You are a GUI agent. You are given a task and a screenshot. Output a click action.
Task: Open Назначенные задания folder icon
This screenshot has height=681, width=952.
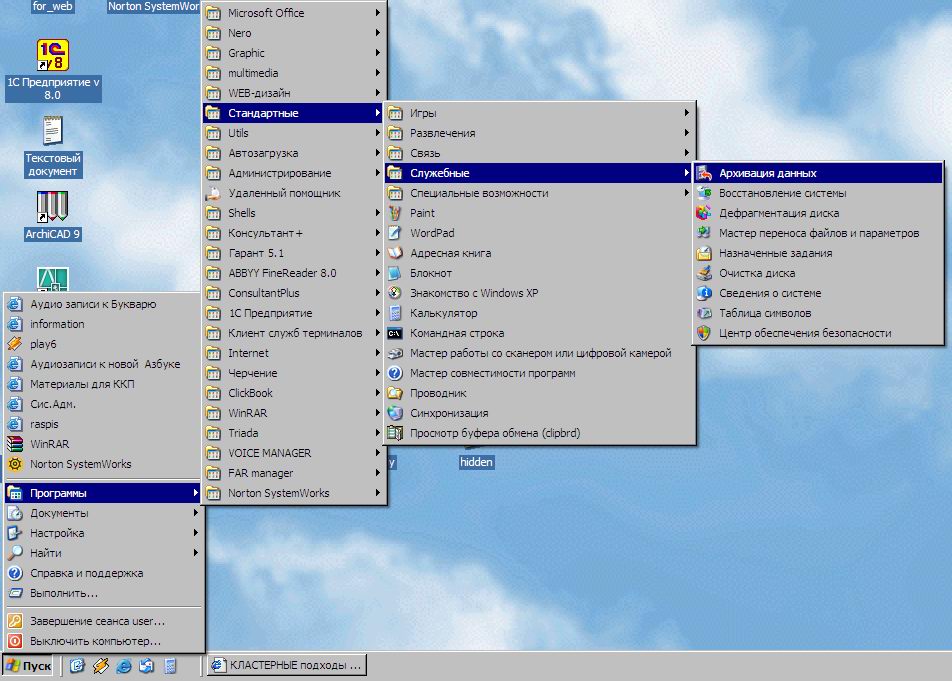click(x=704, y=253)
